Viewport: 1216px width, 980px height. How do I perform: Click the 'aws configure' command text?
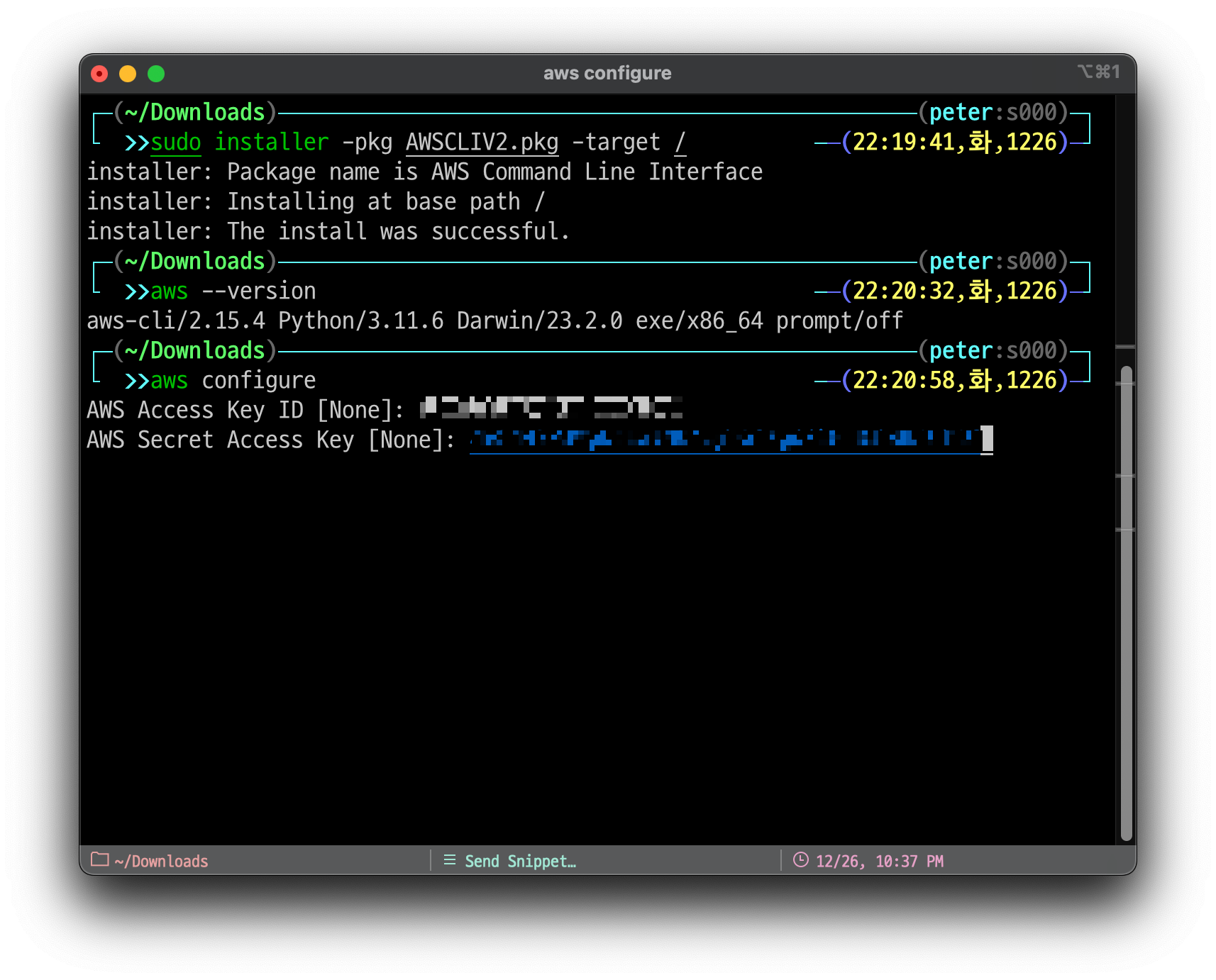pyautogui.click(x=233, y=380)
